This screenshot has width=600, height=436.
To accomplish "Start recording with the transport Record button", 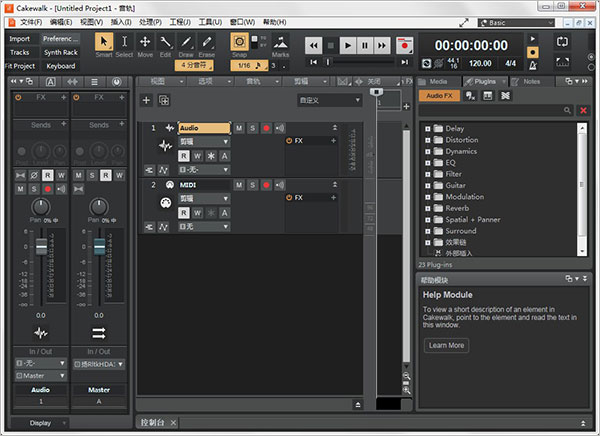I will click(404, 46).
